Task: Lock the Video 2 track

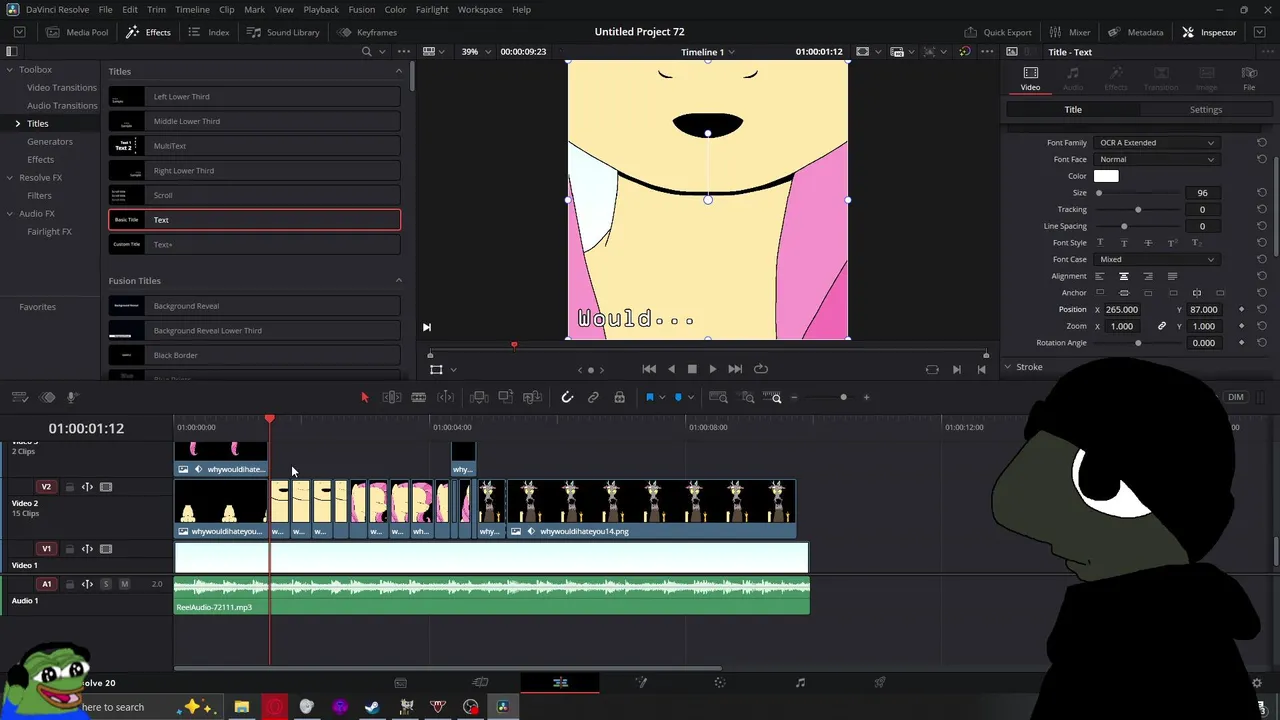Action: coord(69,487)
